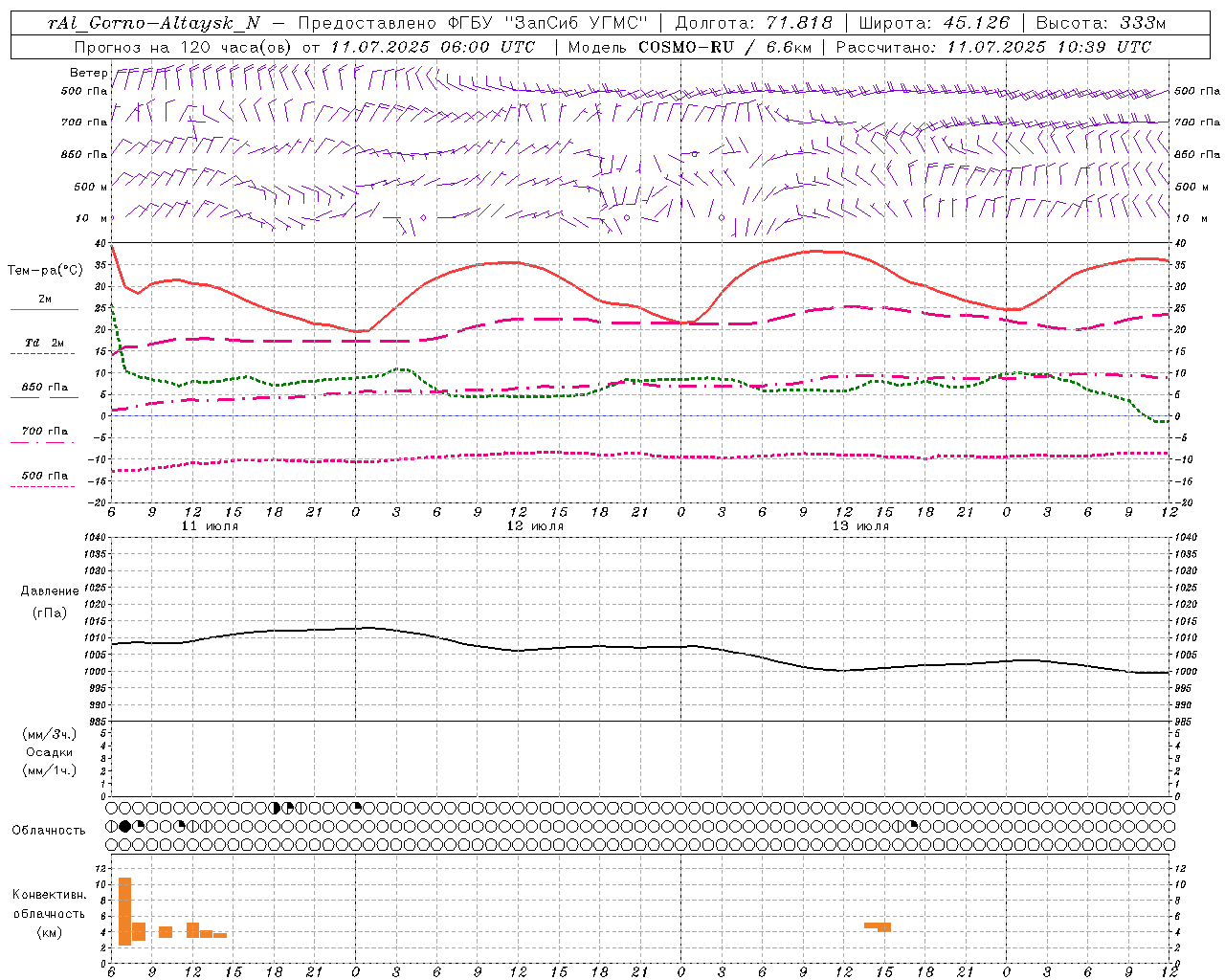Viewport: 1225px width, 980px height.
Task: Click the Давление pressure panel label
Action: pos(50,591)
